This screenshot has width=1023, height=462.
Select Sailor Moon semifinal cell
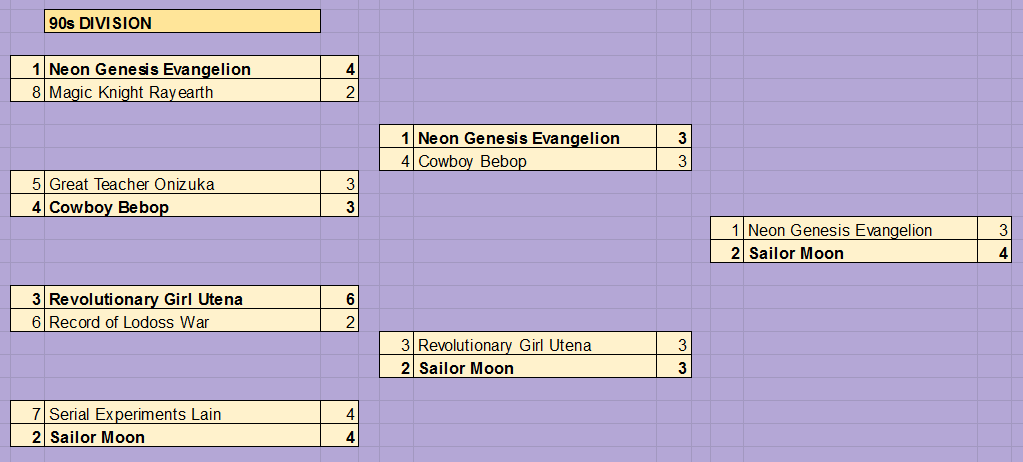coord(535,367)
